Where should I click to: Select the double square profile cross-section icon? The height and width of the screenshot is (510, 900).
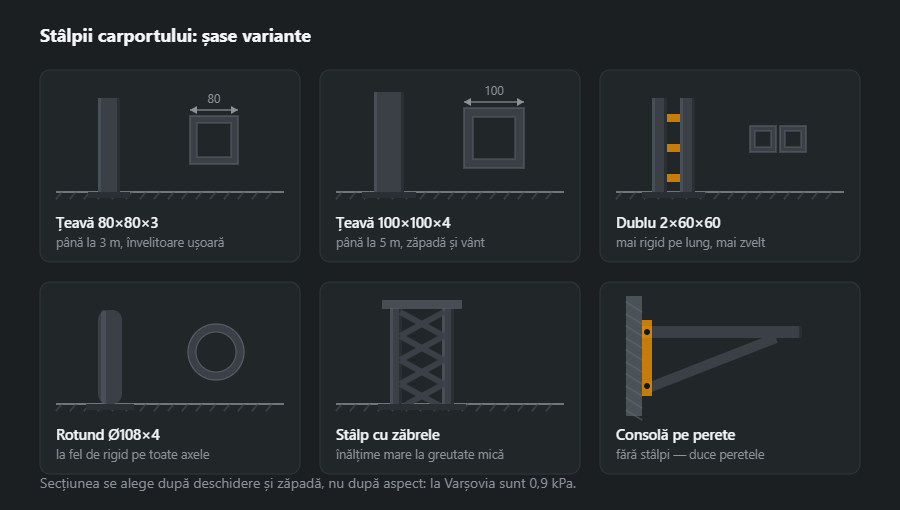tap(778, 139)
